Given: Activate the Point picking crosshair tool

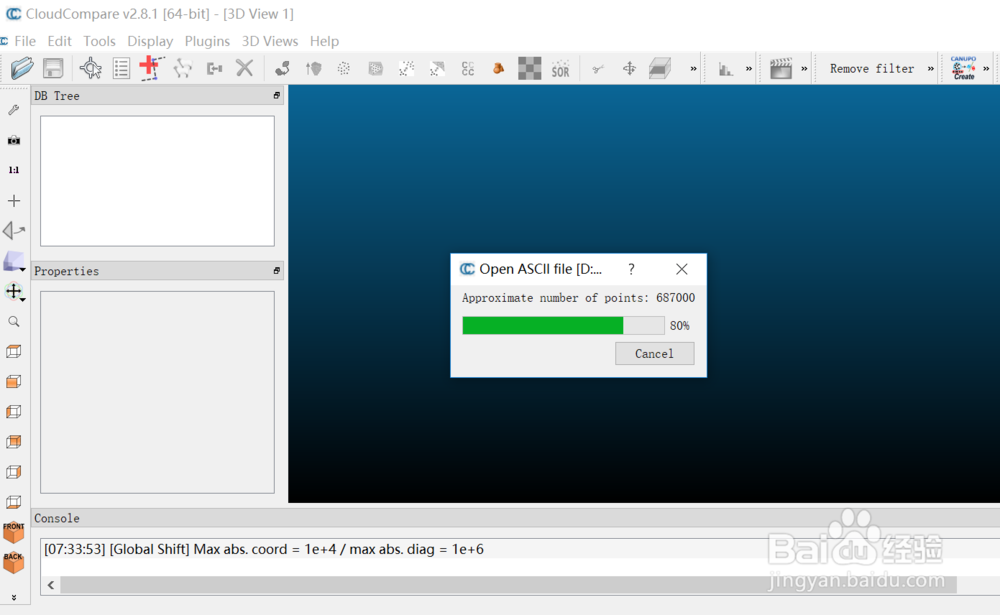Looking at the screenshot, I should pos(91,68).
